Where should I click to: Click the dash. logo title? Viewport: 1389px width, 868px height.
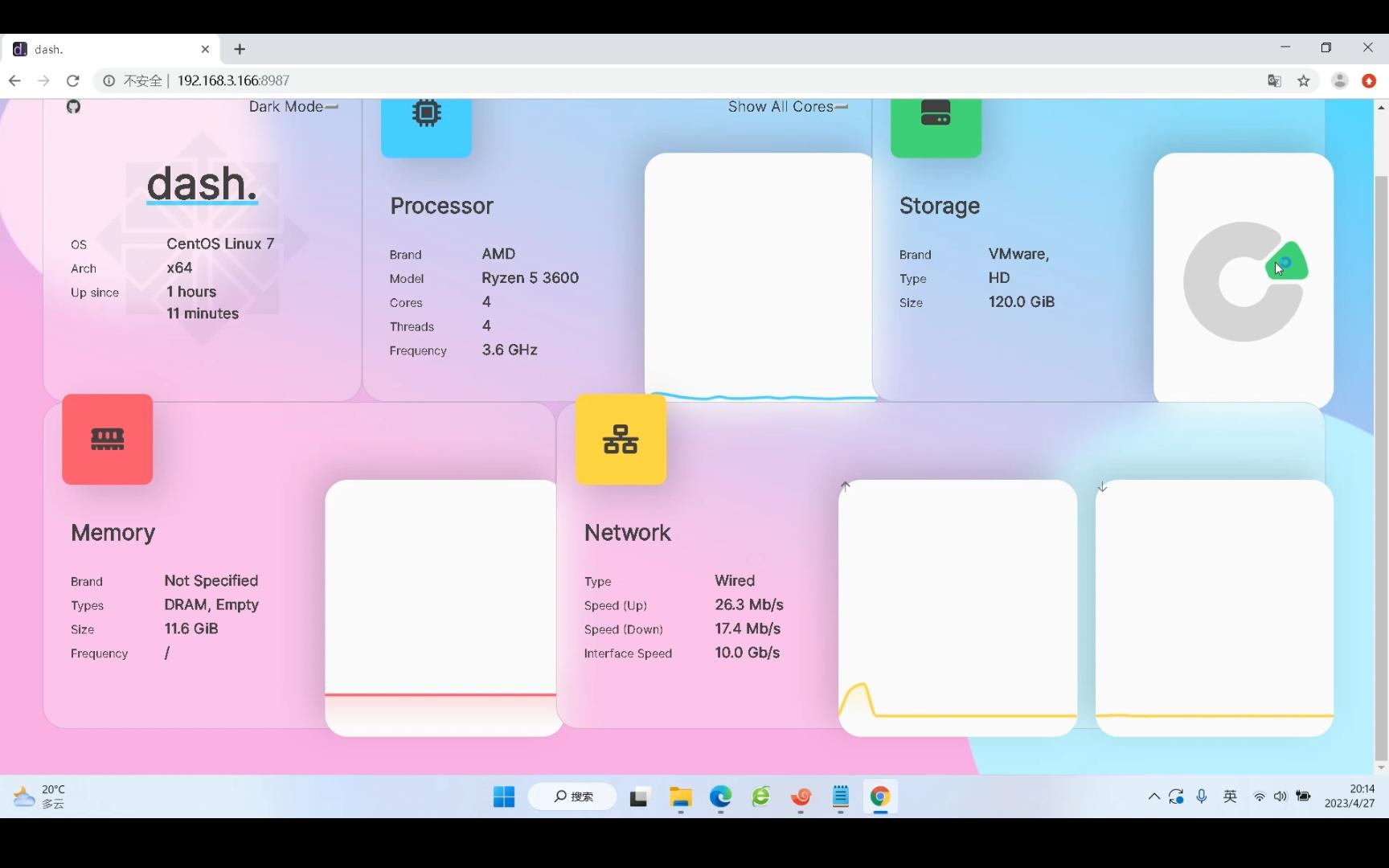[202, 184]
